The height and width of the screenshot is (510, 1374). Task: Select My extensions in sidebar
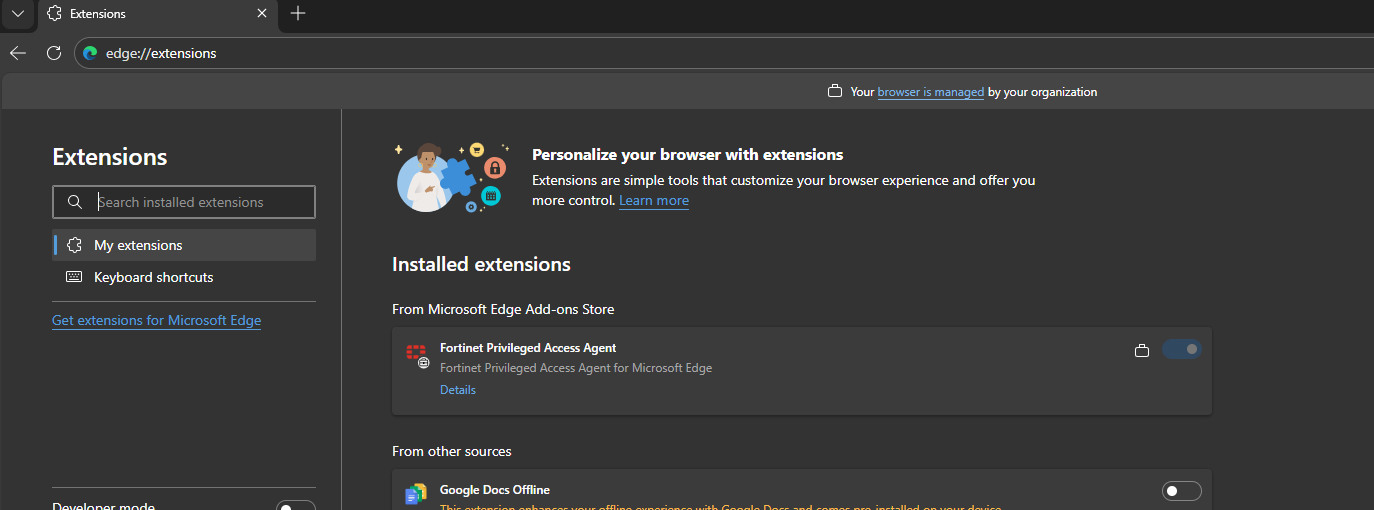tap(138, 245)
